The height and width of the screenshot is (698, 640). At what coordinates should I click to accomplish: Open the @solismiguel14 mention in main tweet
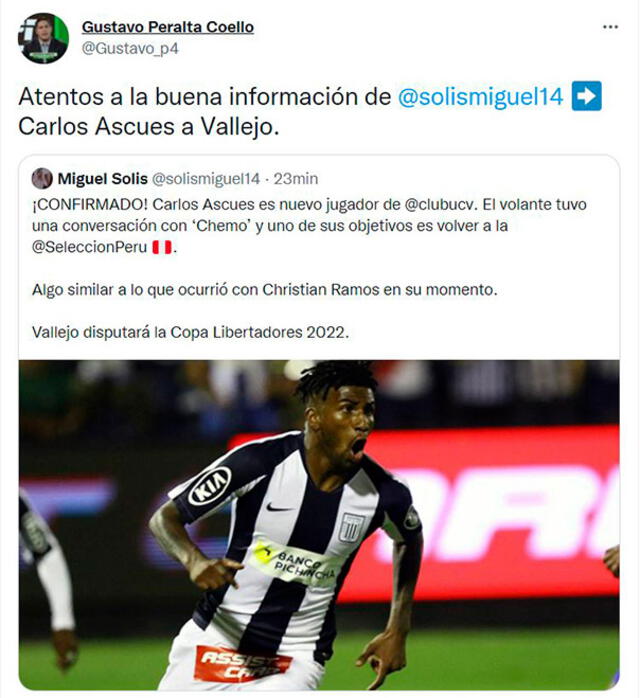point(481,97)
